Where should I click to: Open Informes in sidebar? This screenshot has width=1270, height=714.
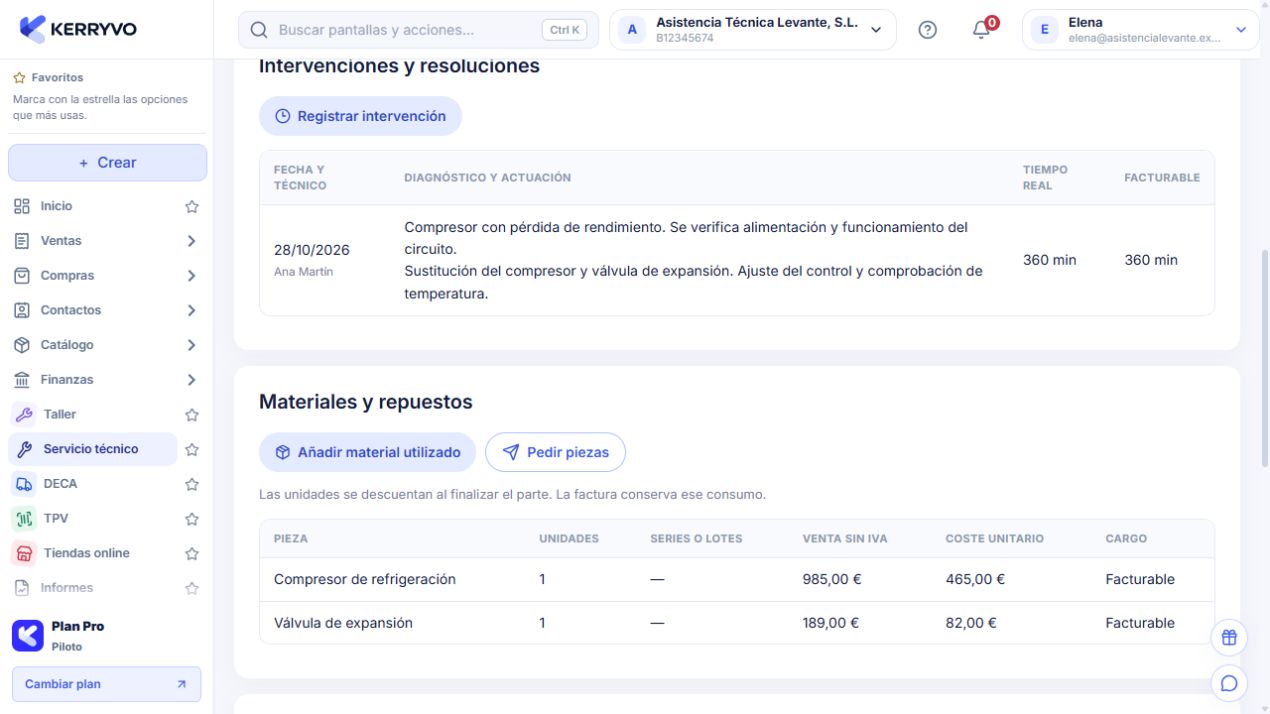93,588
